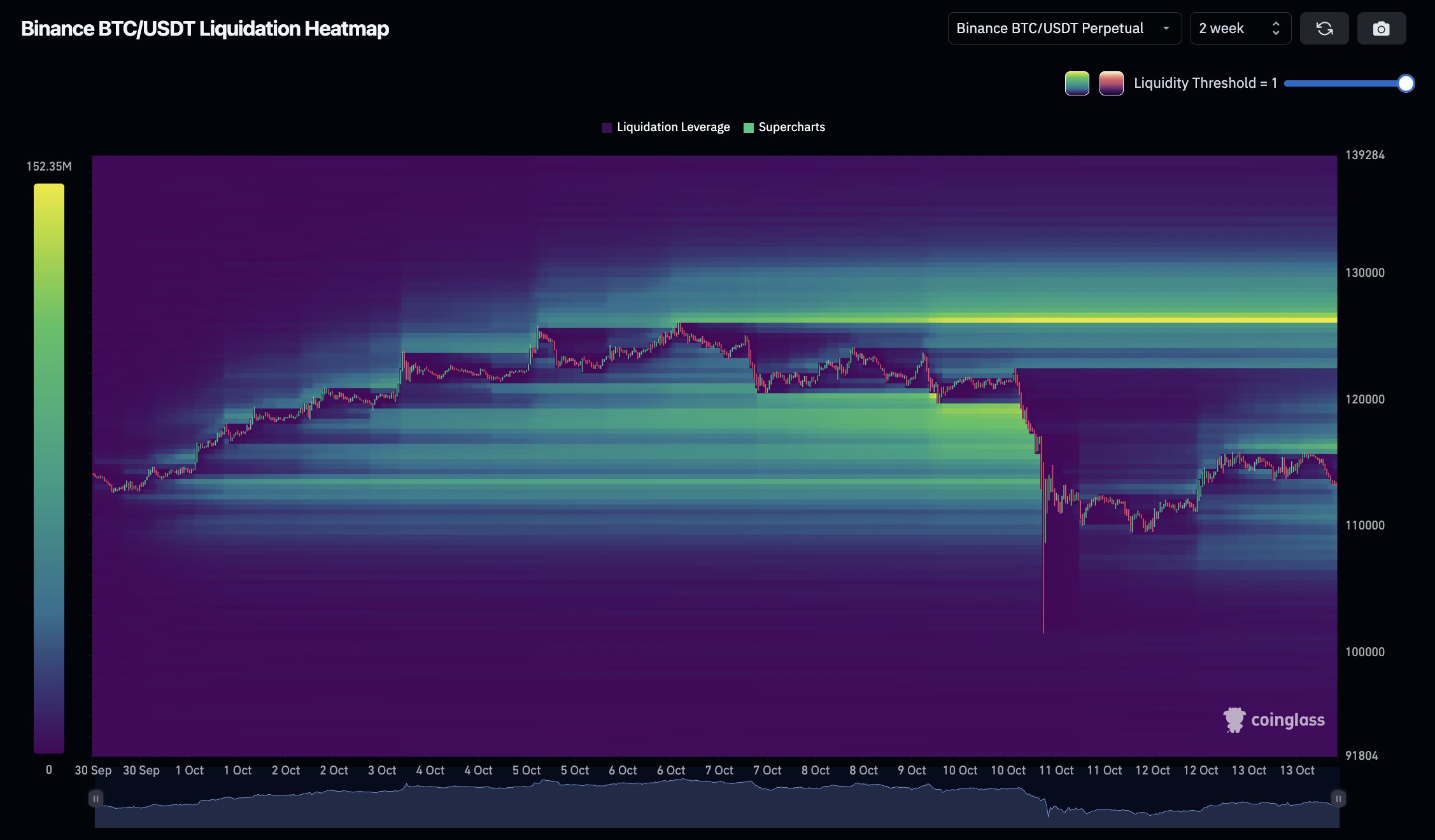Toggle the Supercharts legend item
Screen dimensions: 1435x840
791,127
